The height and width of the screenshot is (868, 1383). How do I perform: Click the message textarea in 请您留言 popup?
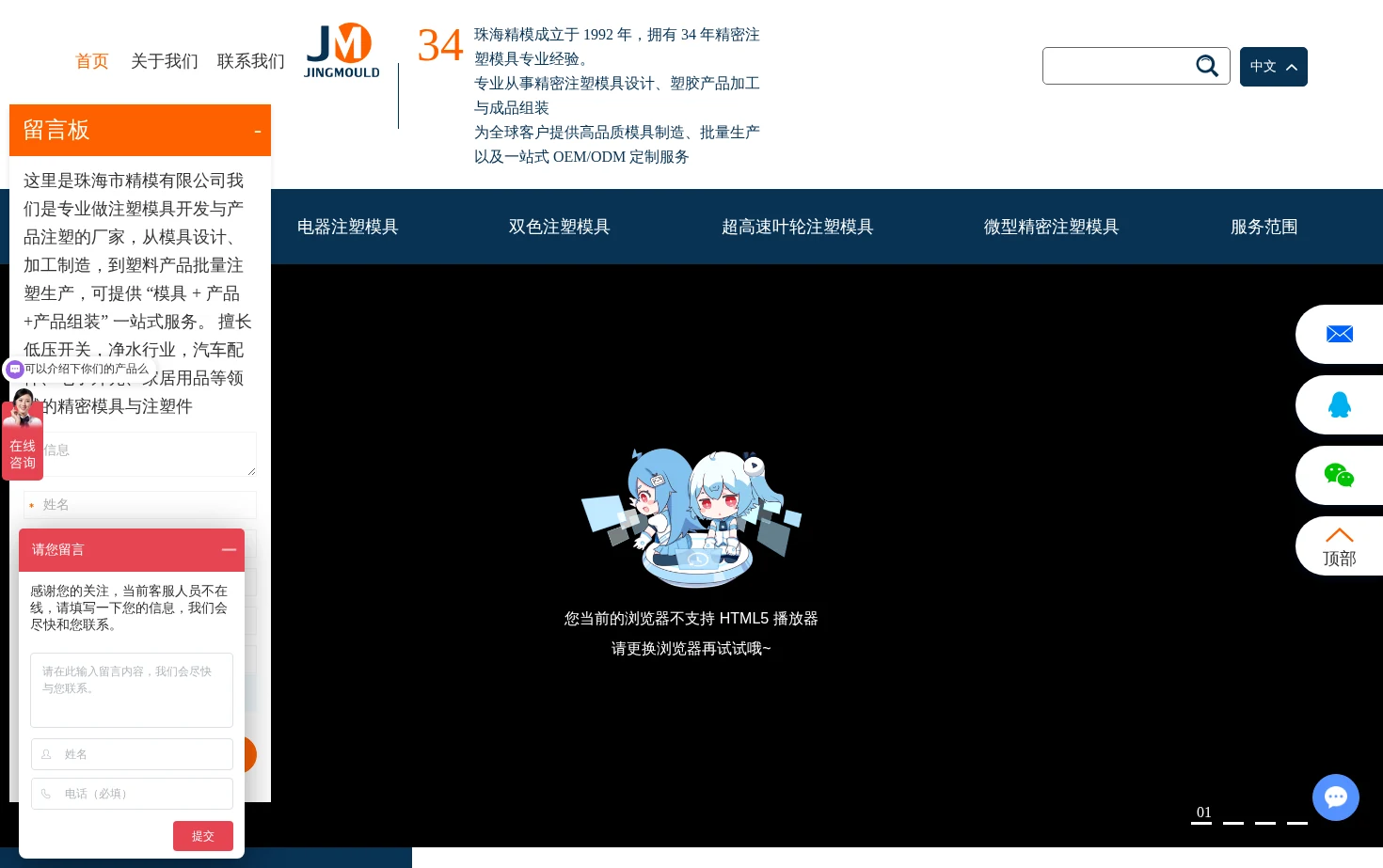pos(132,690)
